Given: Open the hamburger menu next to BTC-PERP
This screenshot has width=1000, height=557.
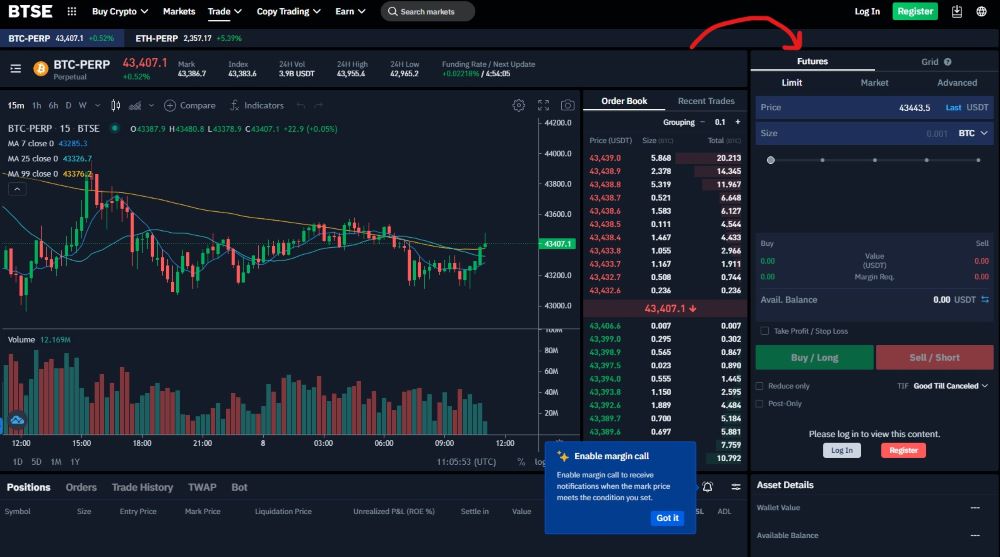Looking at the screenshot, I should tap(16, 68).
